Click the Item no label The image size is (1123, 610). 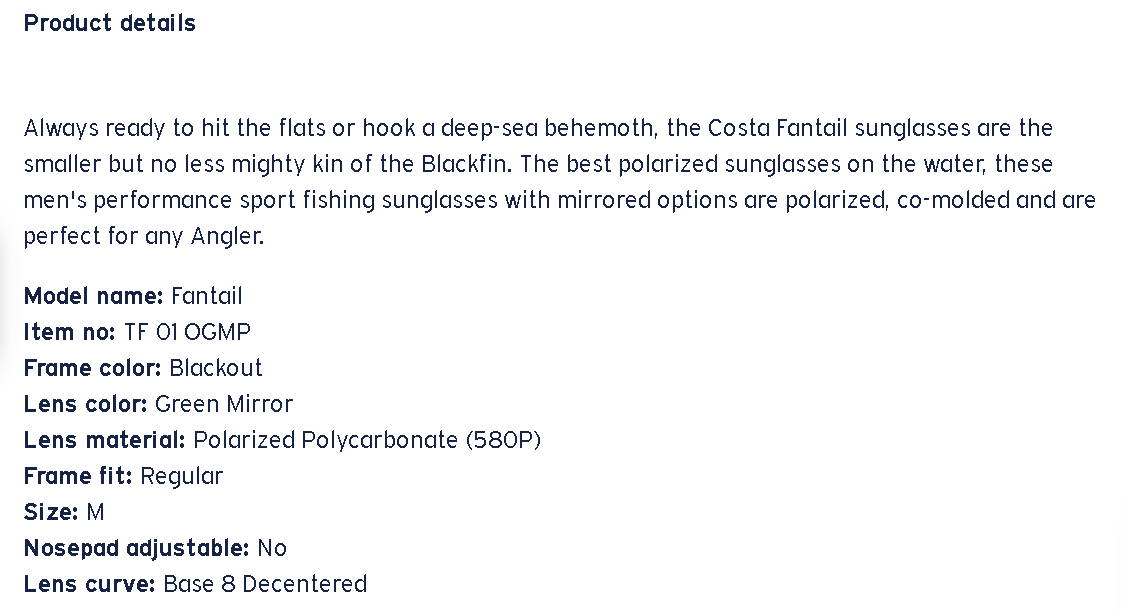(69, 332)
